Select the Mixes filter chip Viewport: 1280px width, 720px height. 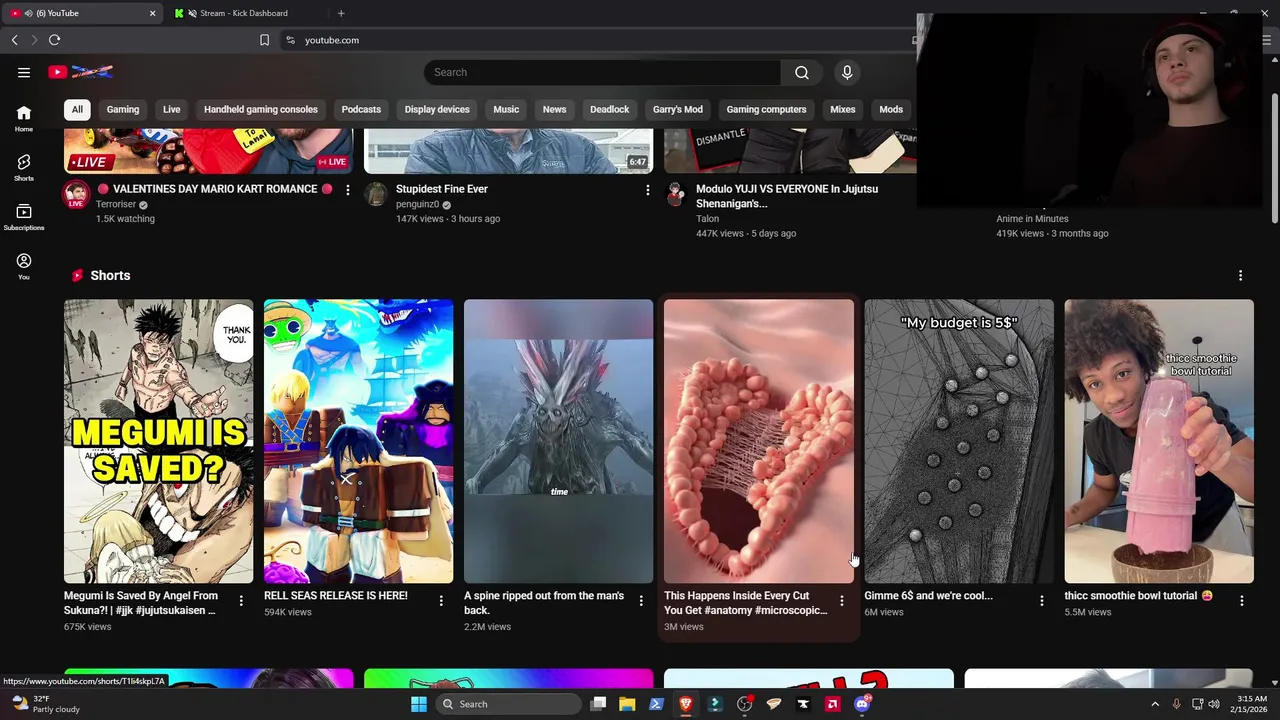843,109
